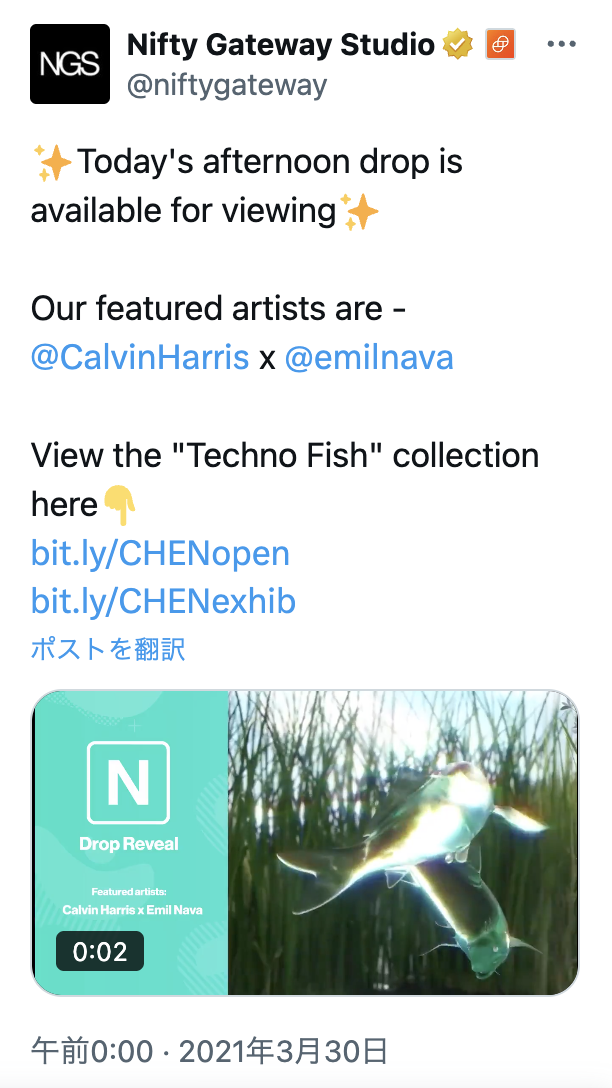Image resolution: width=612 pixels, height=1088 pixels.
Task: Click the @niftygateway handle
Action: click(227, 86)
